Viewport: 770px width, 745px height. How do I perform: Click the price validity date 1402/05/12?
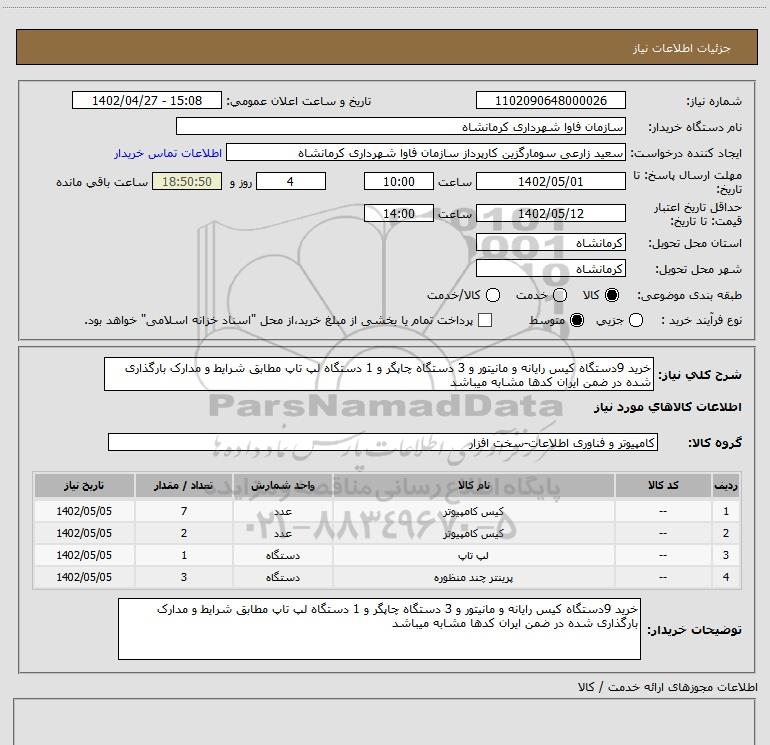(550, 214)
